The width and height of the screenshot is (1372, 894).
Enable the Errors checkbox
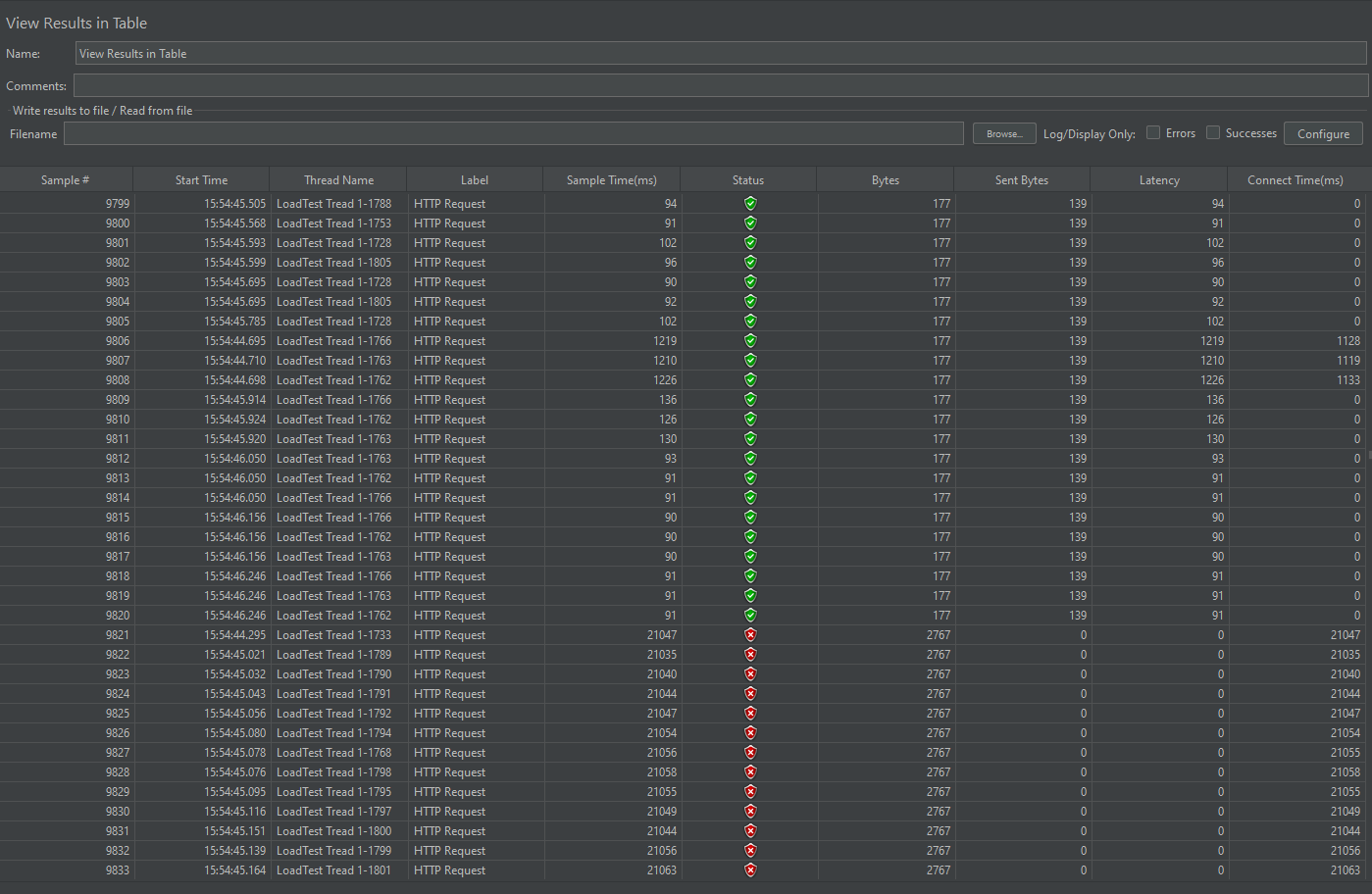pyautogui.click(x=1153, y=133)
